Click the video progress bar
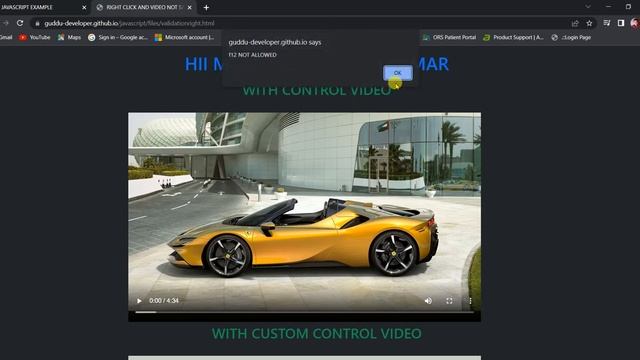640x360 pixels. pyautogui.click(x=304, y=312)
